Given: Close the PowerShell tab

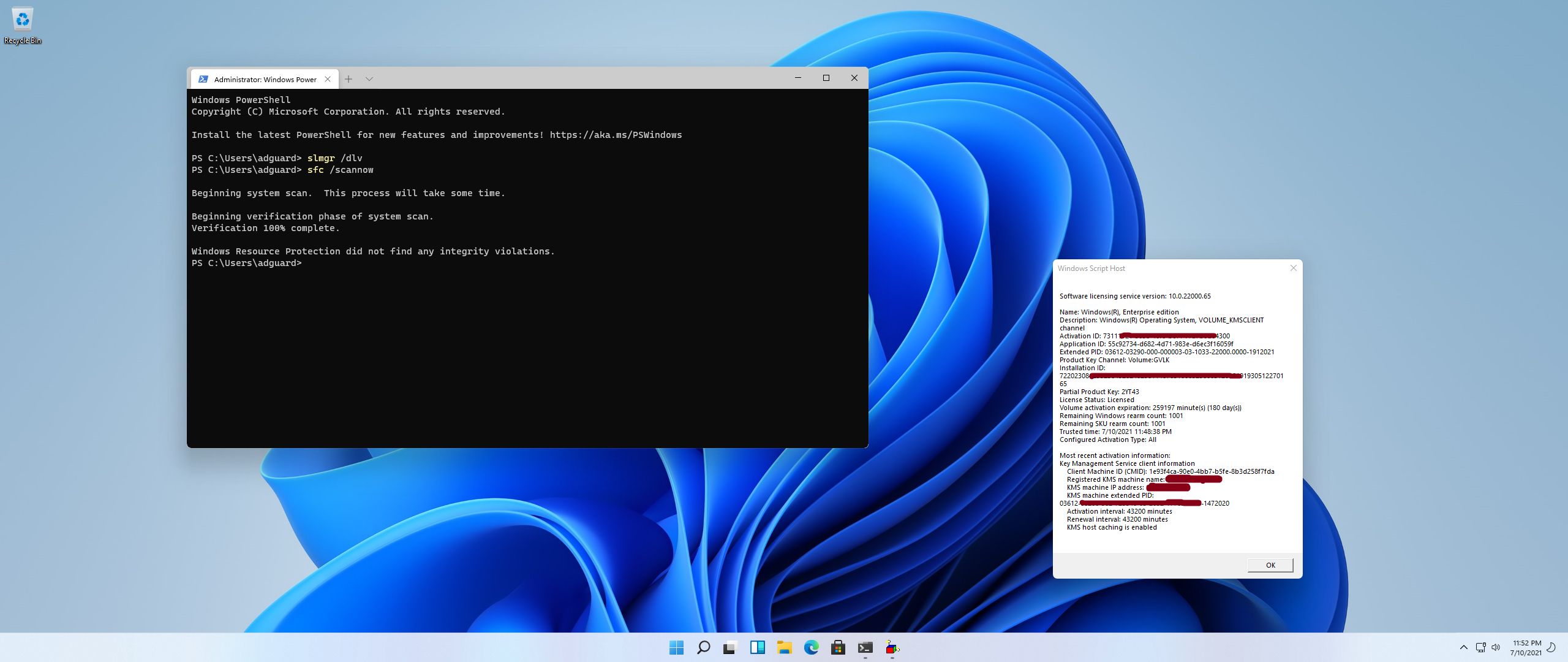Looking at the screenshot, I should 328,79.
